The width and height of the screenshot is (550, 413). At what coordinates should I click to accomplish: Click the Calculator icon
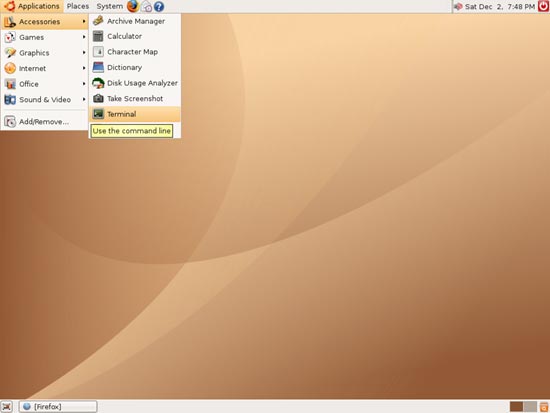coord(98,36)
